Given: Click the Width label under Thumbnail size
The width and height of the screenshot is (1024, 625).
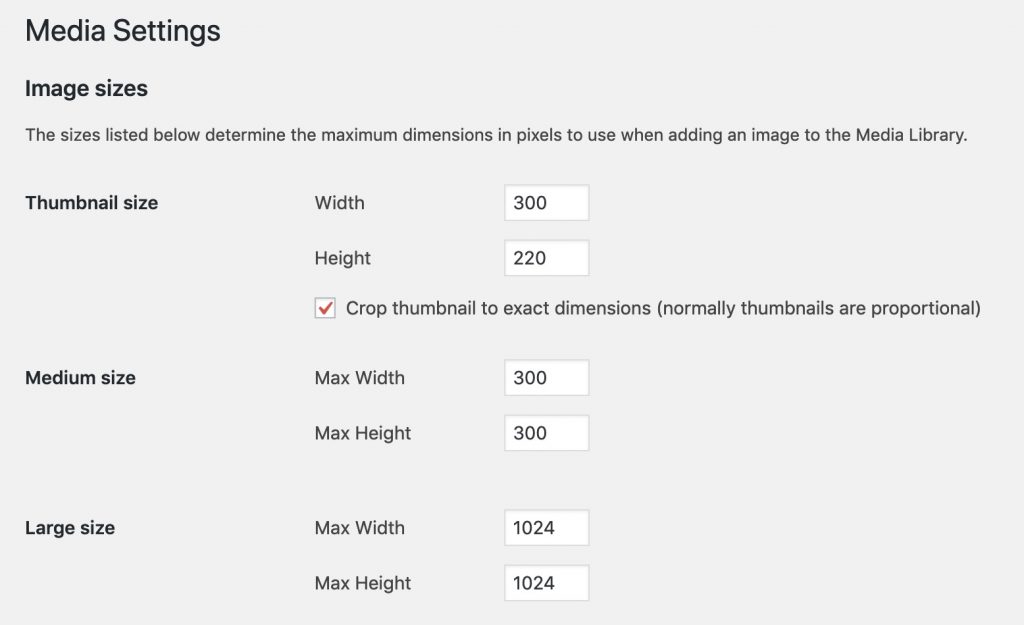Looking at the screenshot, I should [339, 203].
